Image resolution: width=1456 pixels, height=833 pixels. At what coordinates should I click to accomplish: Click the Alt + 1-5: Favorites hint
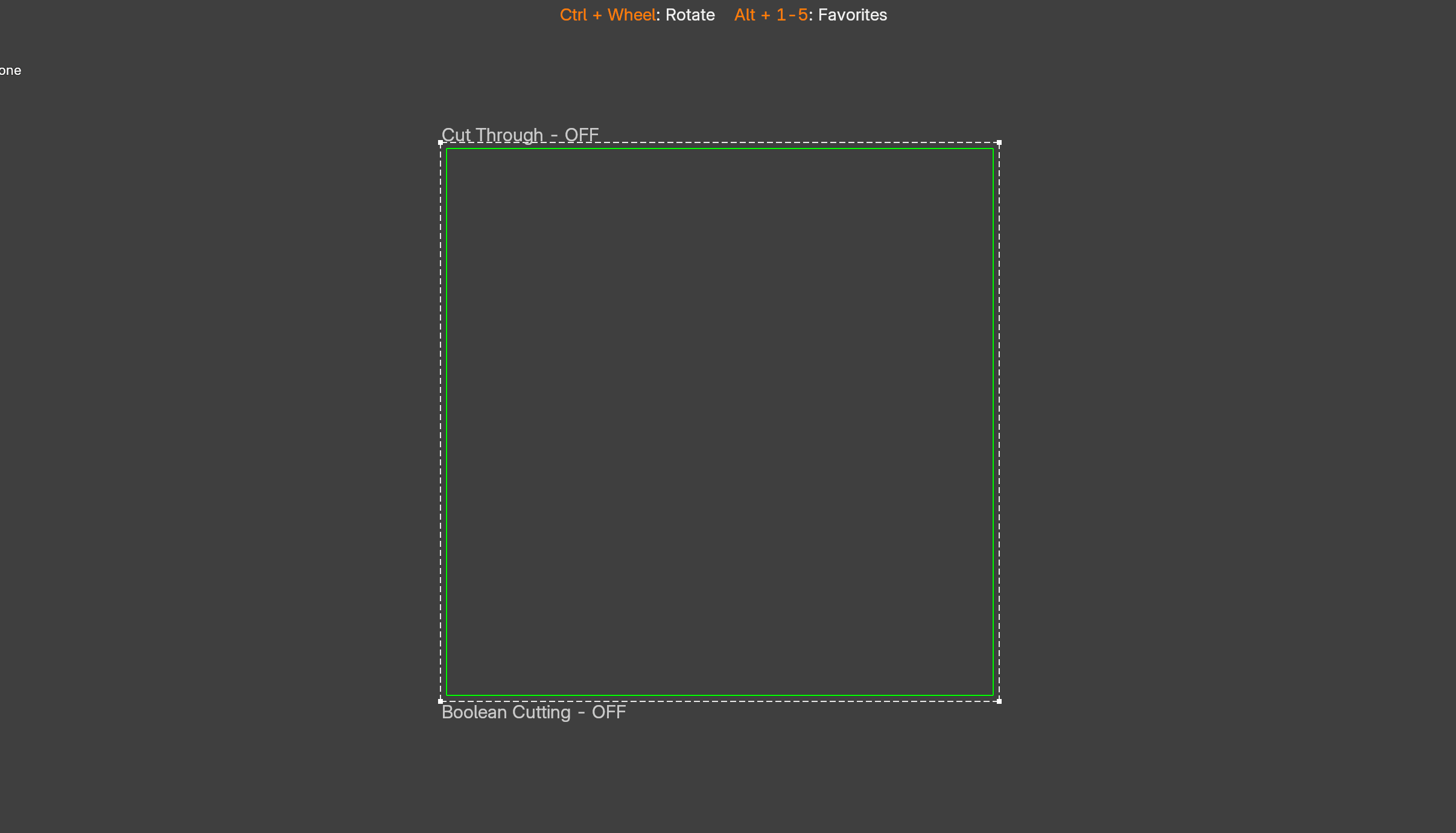pyautogui.click(x=810, y=15)
